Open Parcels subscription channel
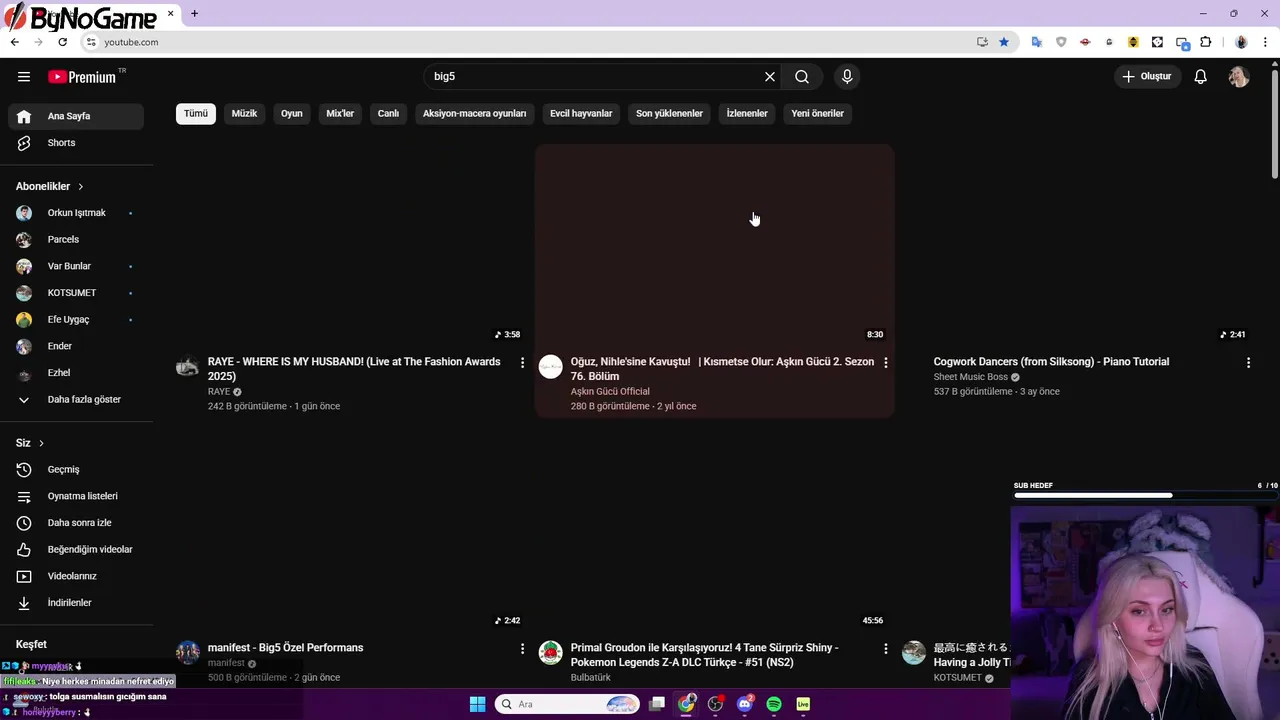Image resolution: width=1280 pixels, height=720 pixels. [x=76, y=240]
